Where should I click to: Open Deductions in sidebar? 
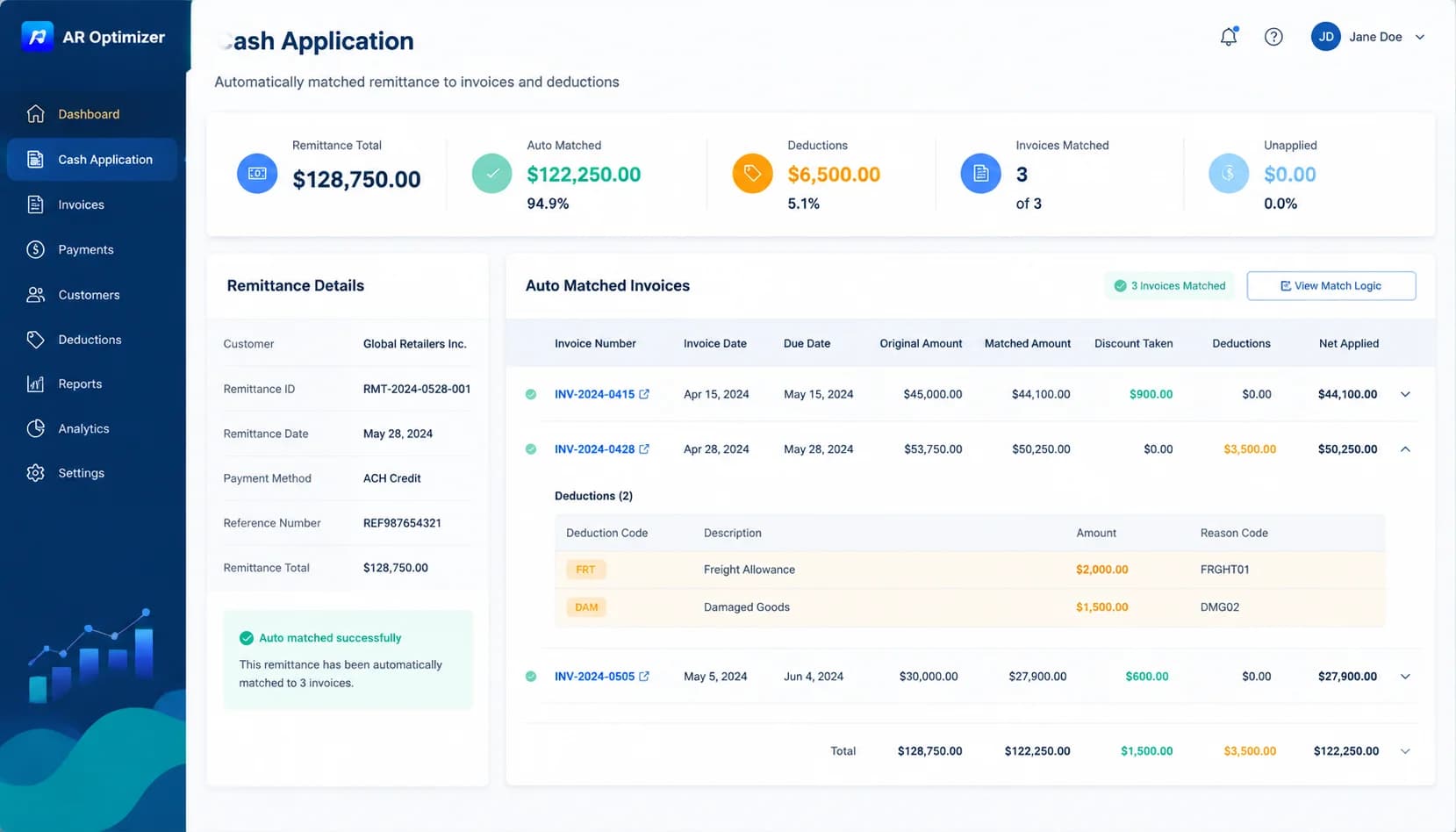(91, 340)
